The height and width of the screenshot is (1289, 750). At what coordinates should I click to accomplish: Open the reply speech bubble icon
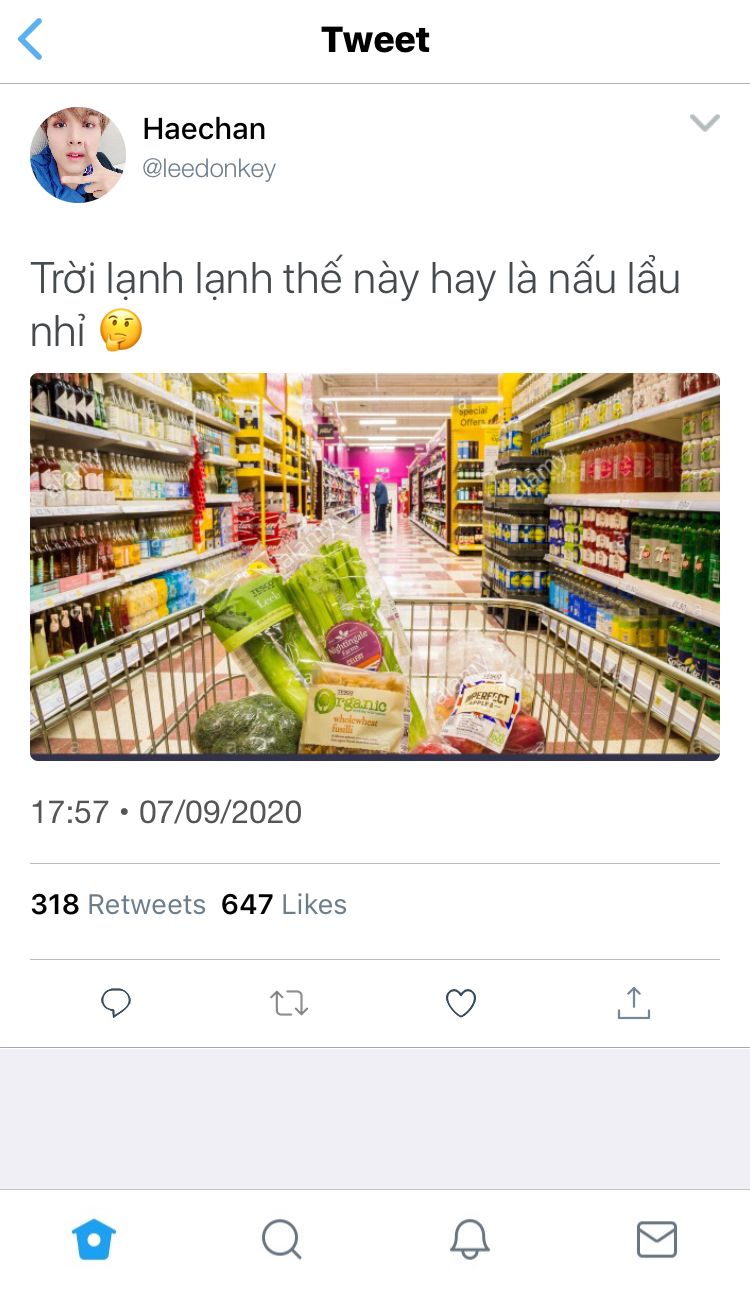click(x=116, y=1003)
